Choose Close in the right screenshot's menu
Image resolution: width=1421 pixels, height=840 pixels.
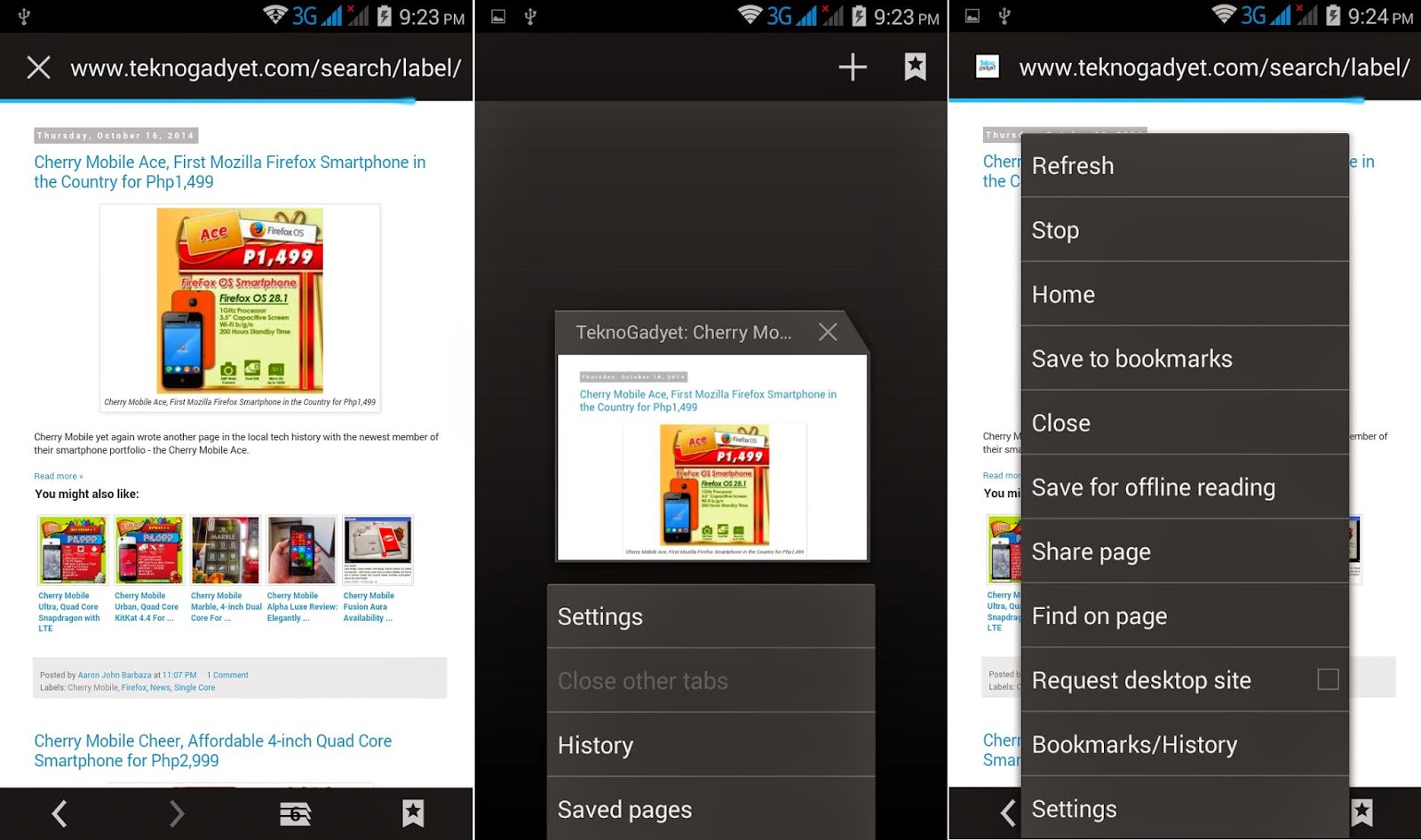click(x=1185, y=424)
